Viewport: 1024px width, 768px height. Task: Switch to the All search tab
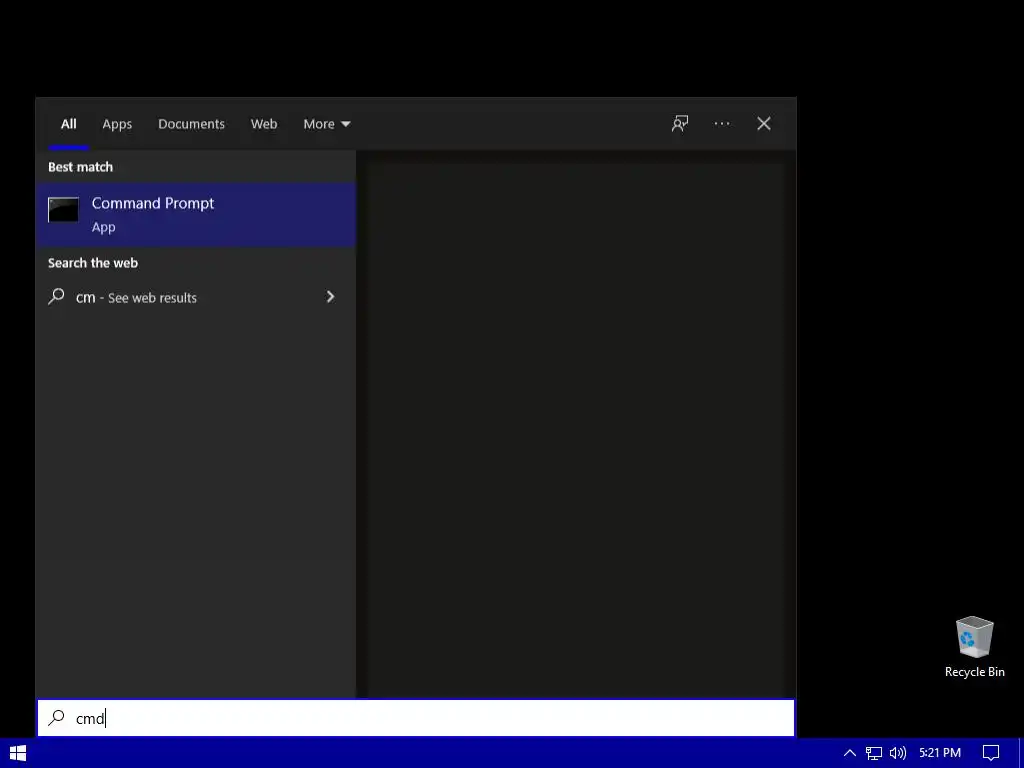pyautogui.click(x=69, y=124)
